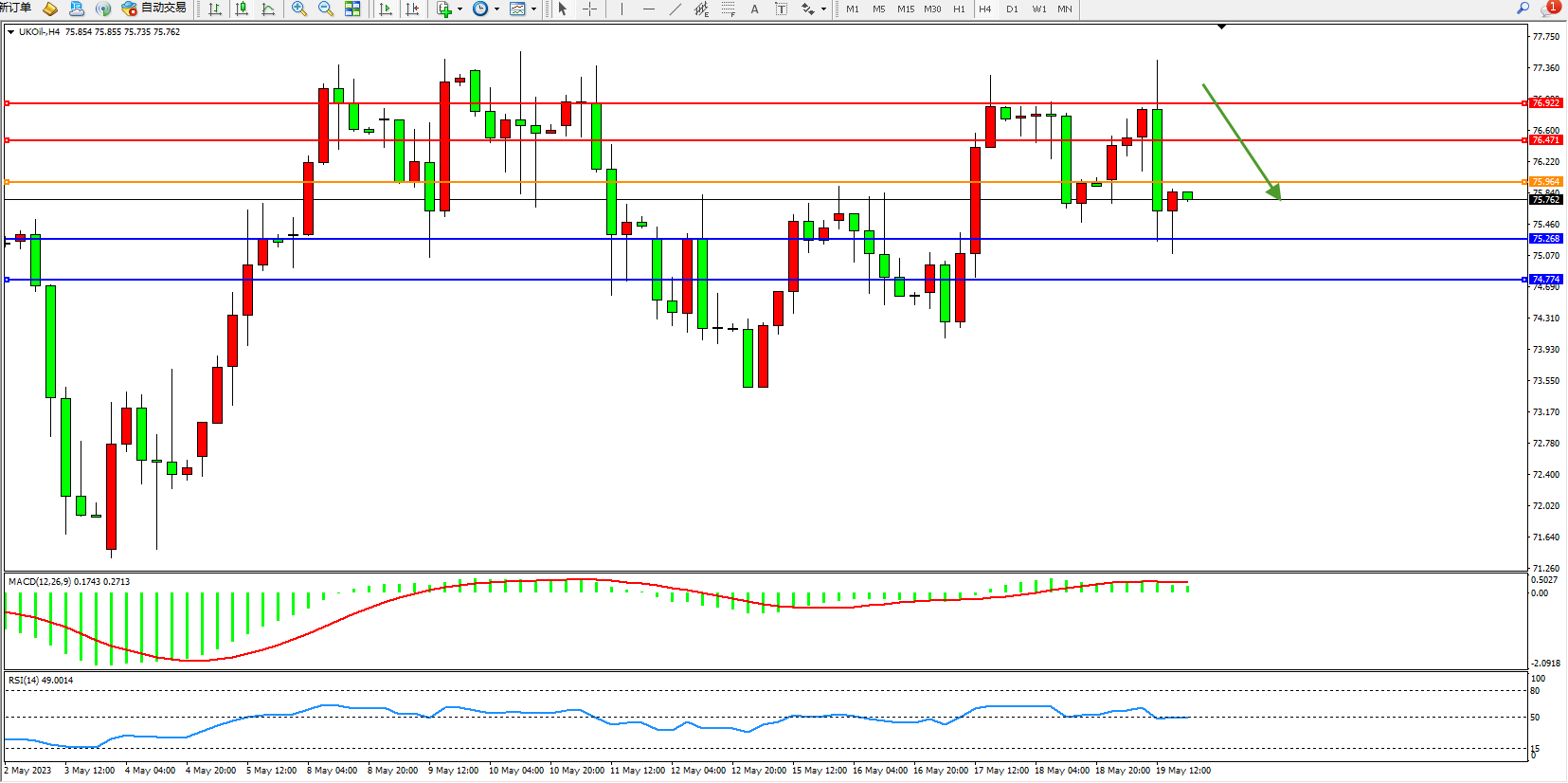Pick the trendline drawing tool

[x=675, y=9]
